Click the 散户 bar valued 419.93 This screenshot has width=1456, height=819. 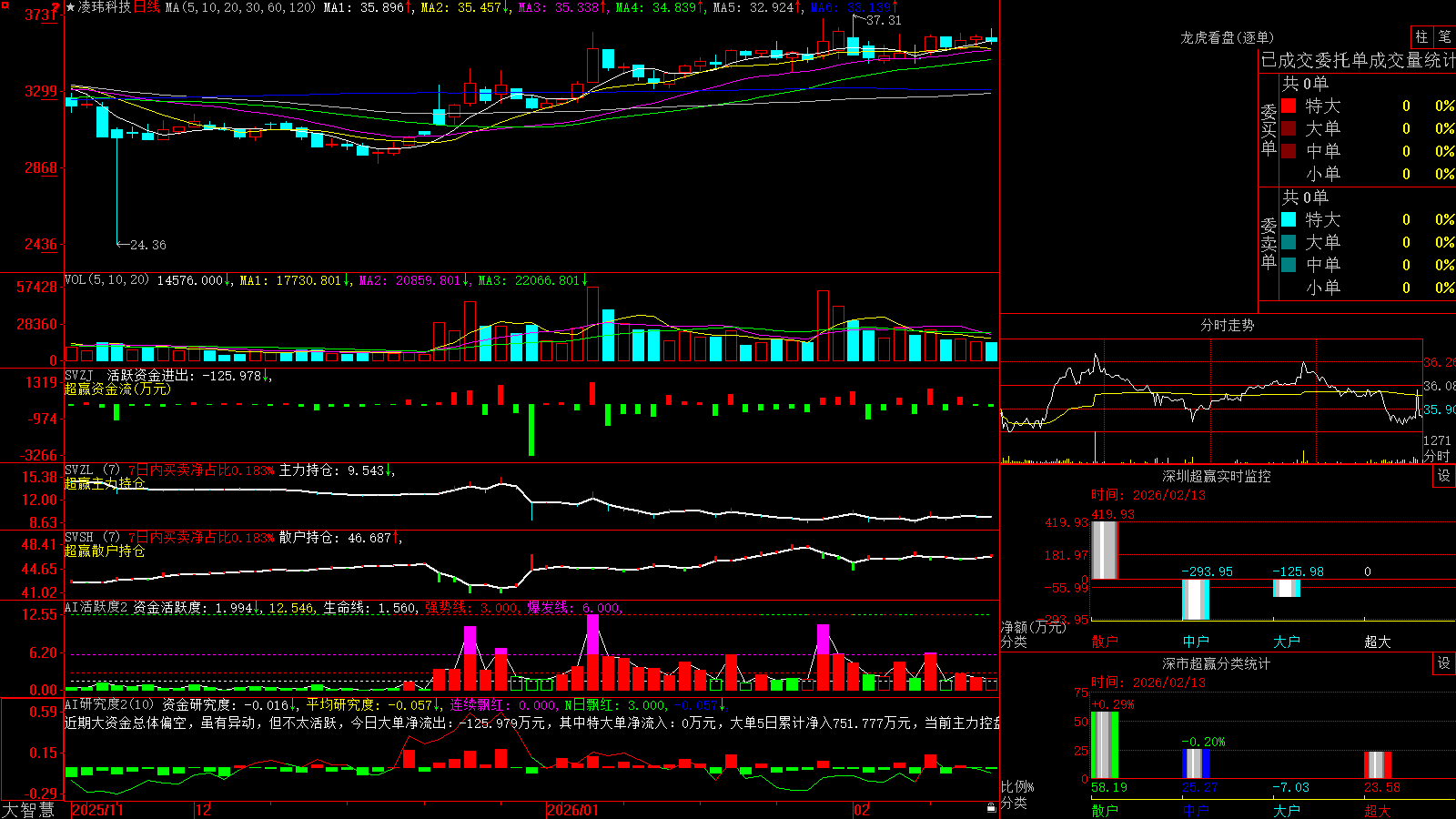pos(1105,550)
